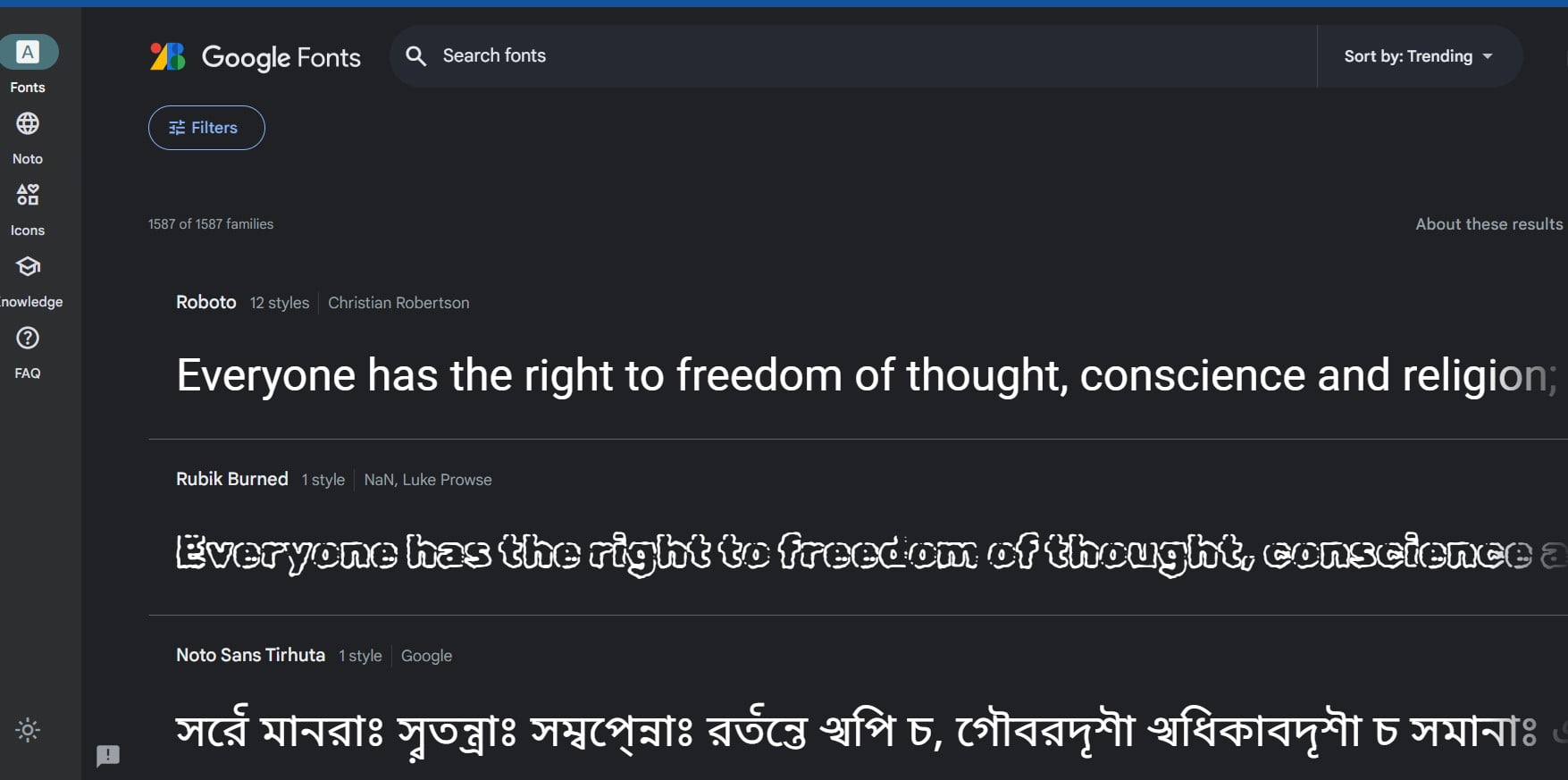
Task: Open the Filters panel
Action: pyautogui.click(x=206, y=128)
